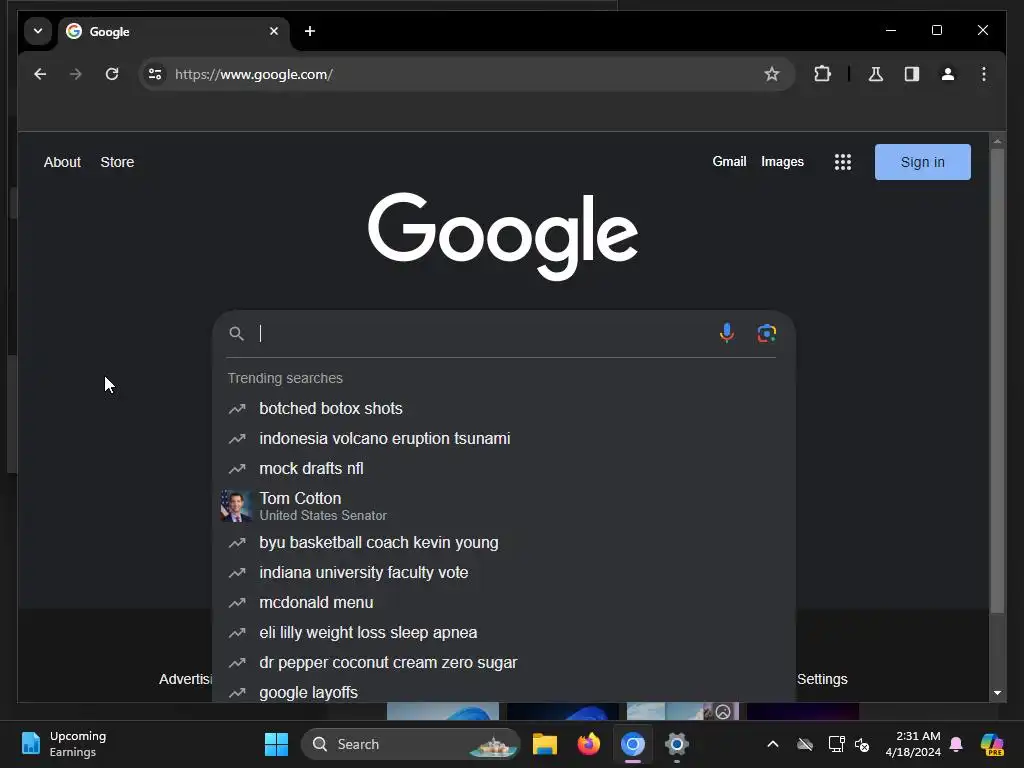This screenshot has height=768, width=1024.
Task: Open the Chrome three-dot menu
Action: 984,74
